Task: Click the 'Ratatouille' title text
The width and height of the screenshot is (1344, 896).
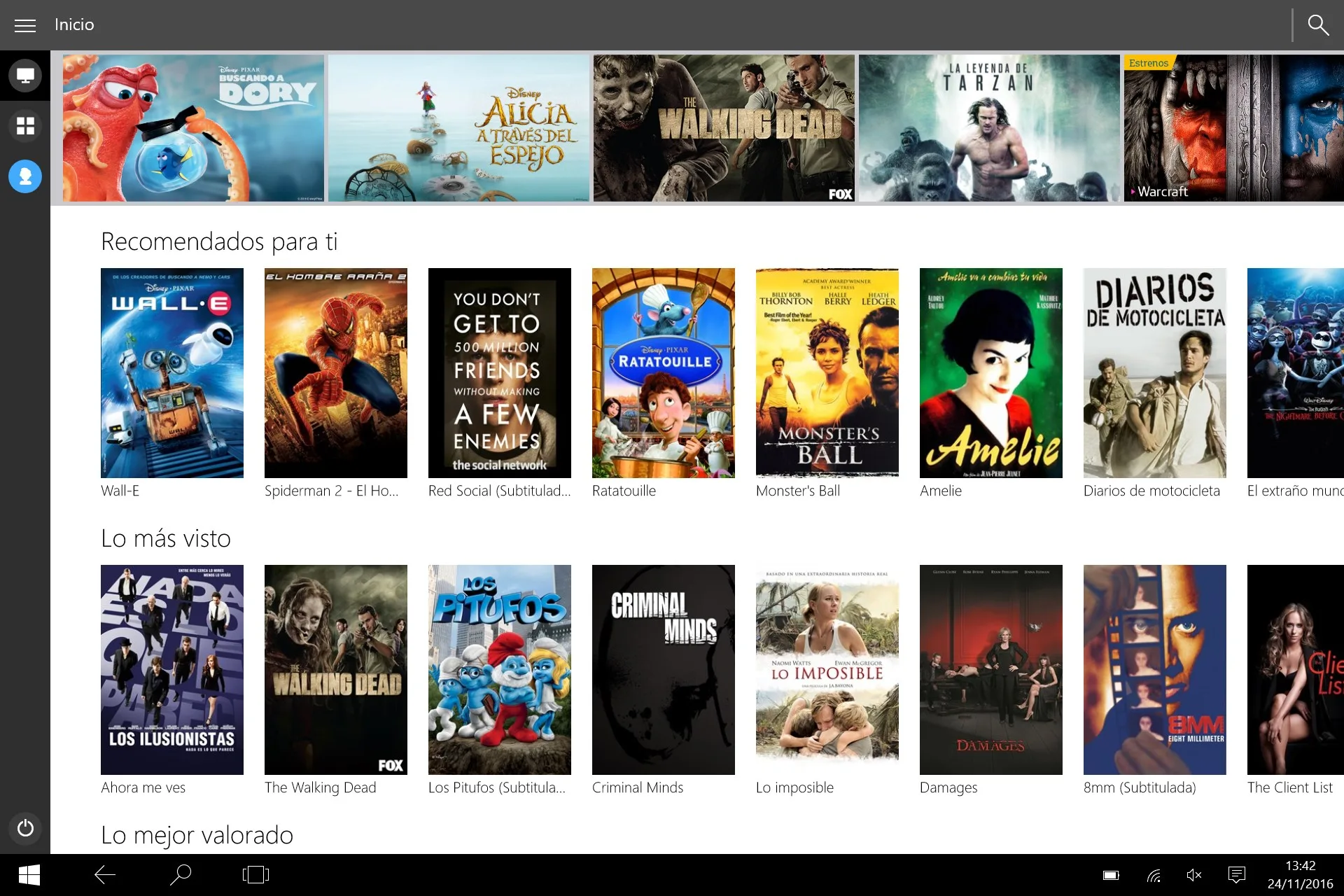Action: click(624, 491)
